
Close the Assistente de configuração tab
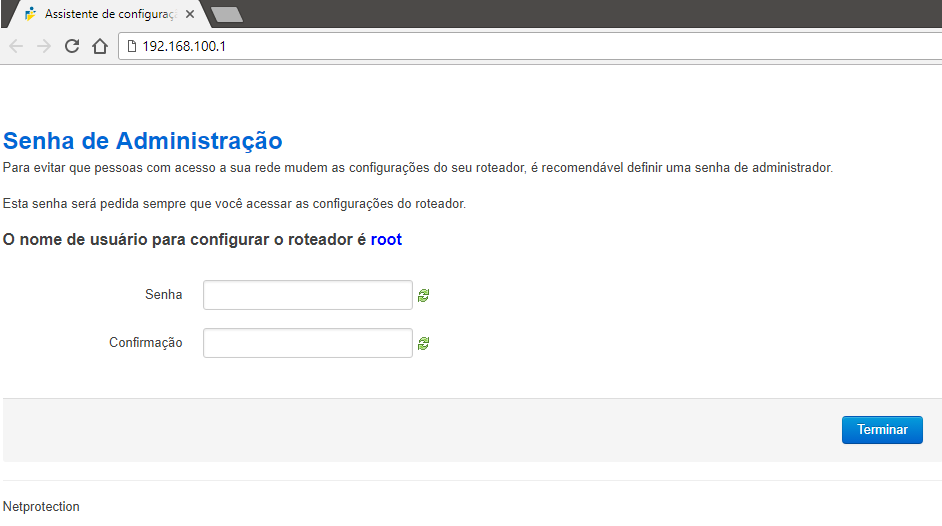190,14
